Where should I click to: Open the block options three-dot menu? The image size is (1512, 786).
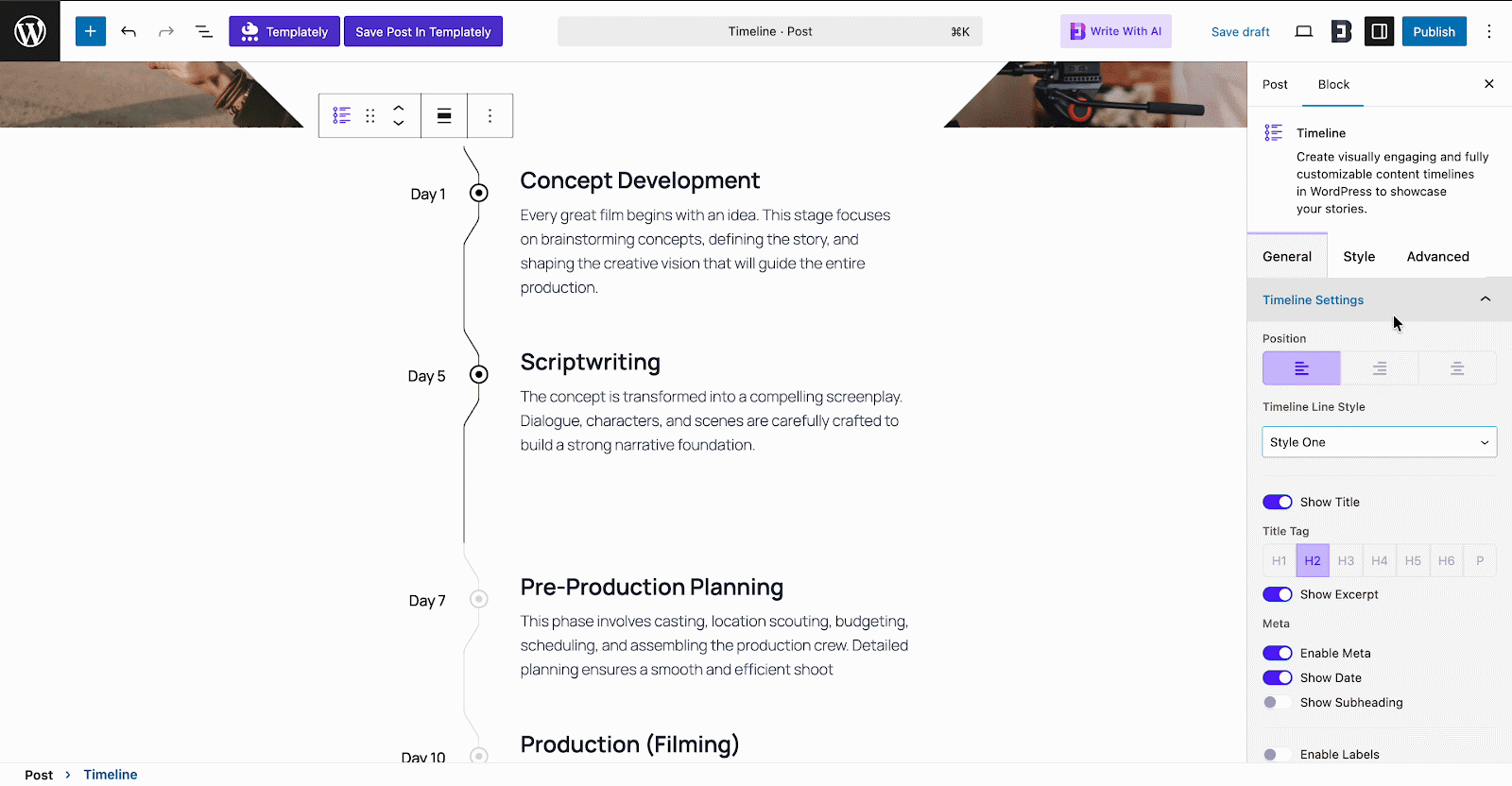point(490,114)
